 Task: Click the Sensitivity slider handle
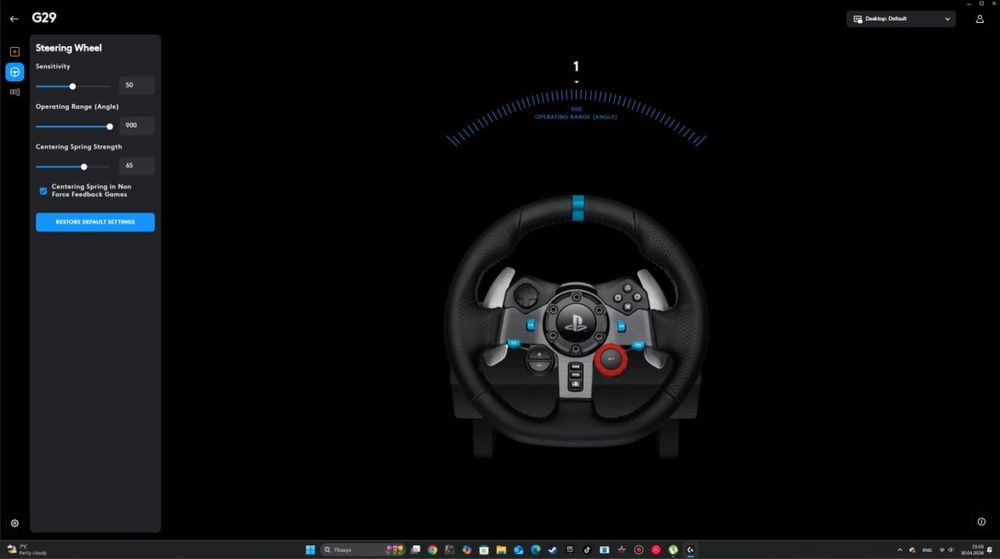point(73,86)
